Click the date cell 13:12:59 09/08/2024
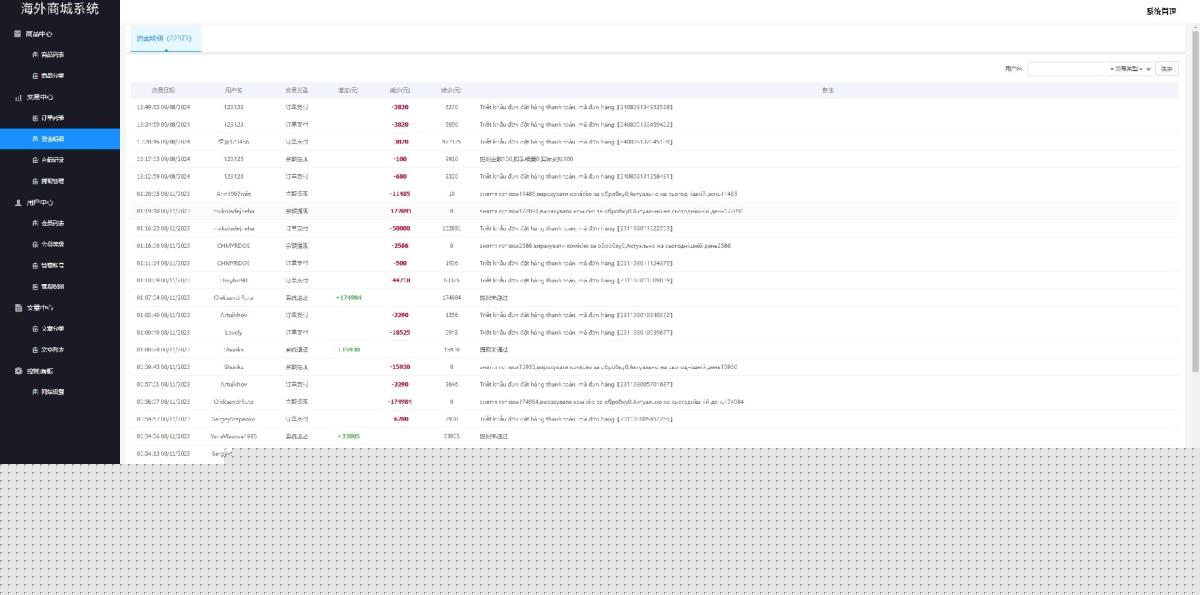Viewport: 1200px width, 595px height. click(x=163, y=176)
